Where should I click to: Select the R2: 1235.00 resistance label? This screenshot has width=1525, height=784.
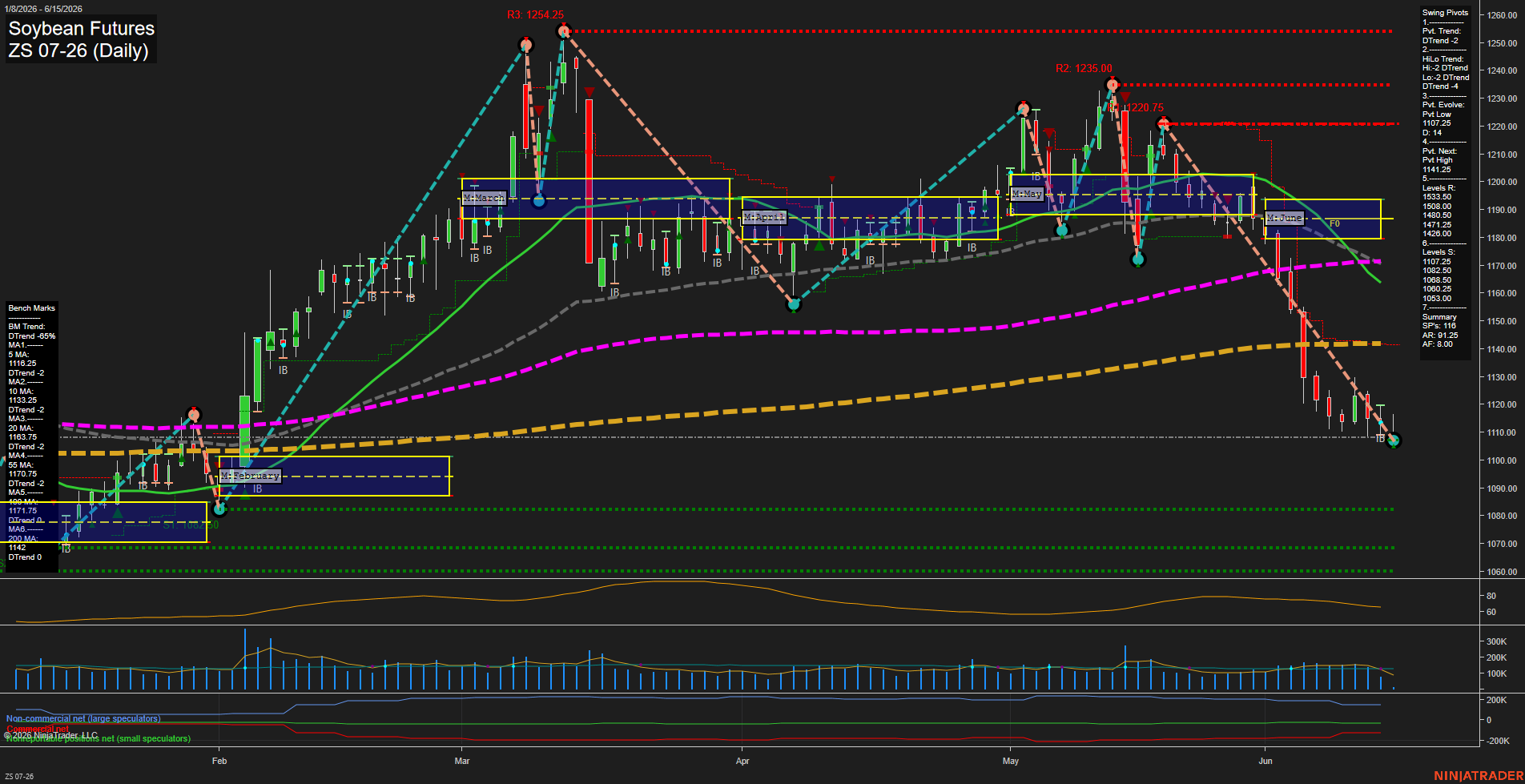point(1084,68)
